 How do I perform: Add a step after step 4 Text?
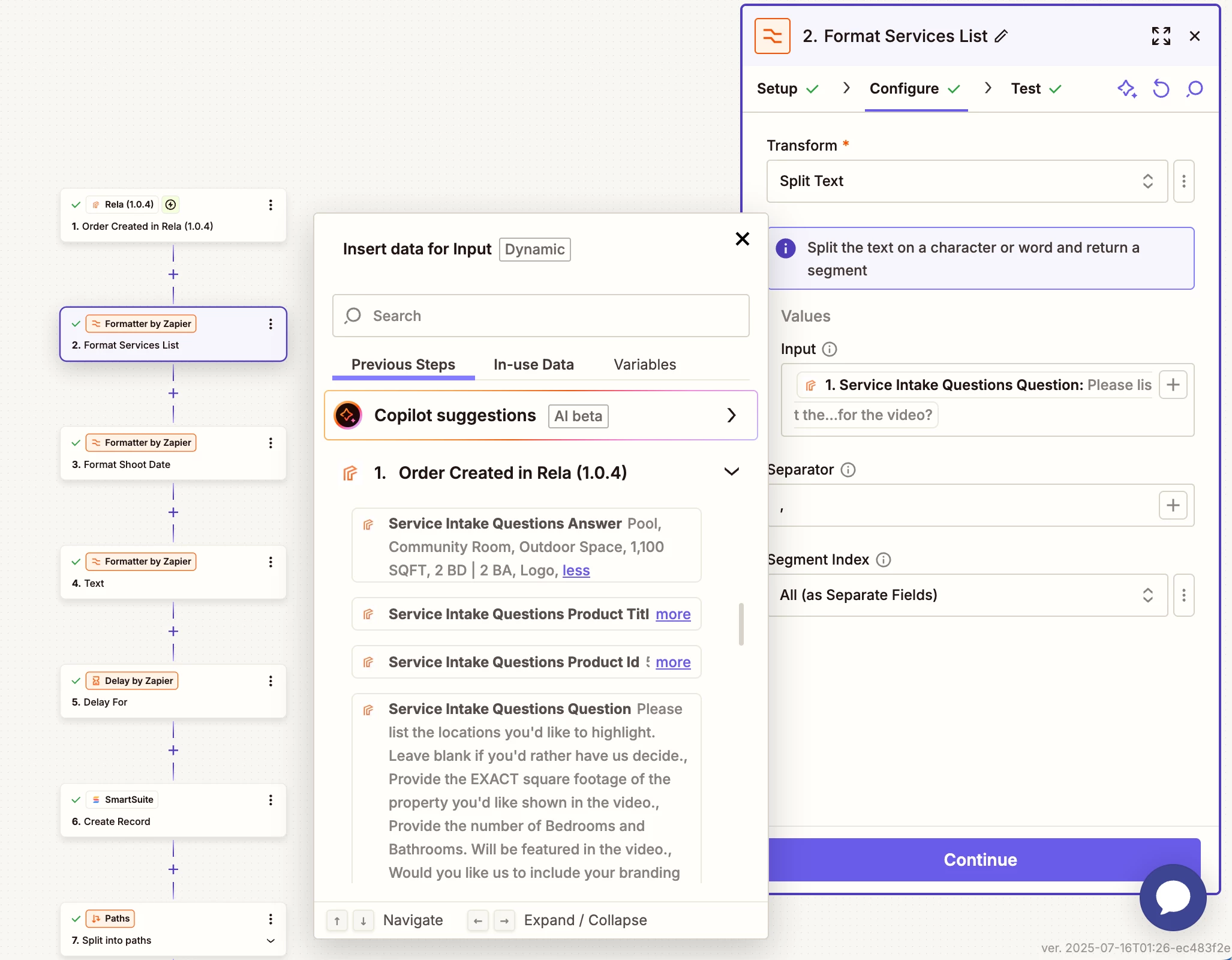pyautogui.click(x=173, y=631)
